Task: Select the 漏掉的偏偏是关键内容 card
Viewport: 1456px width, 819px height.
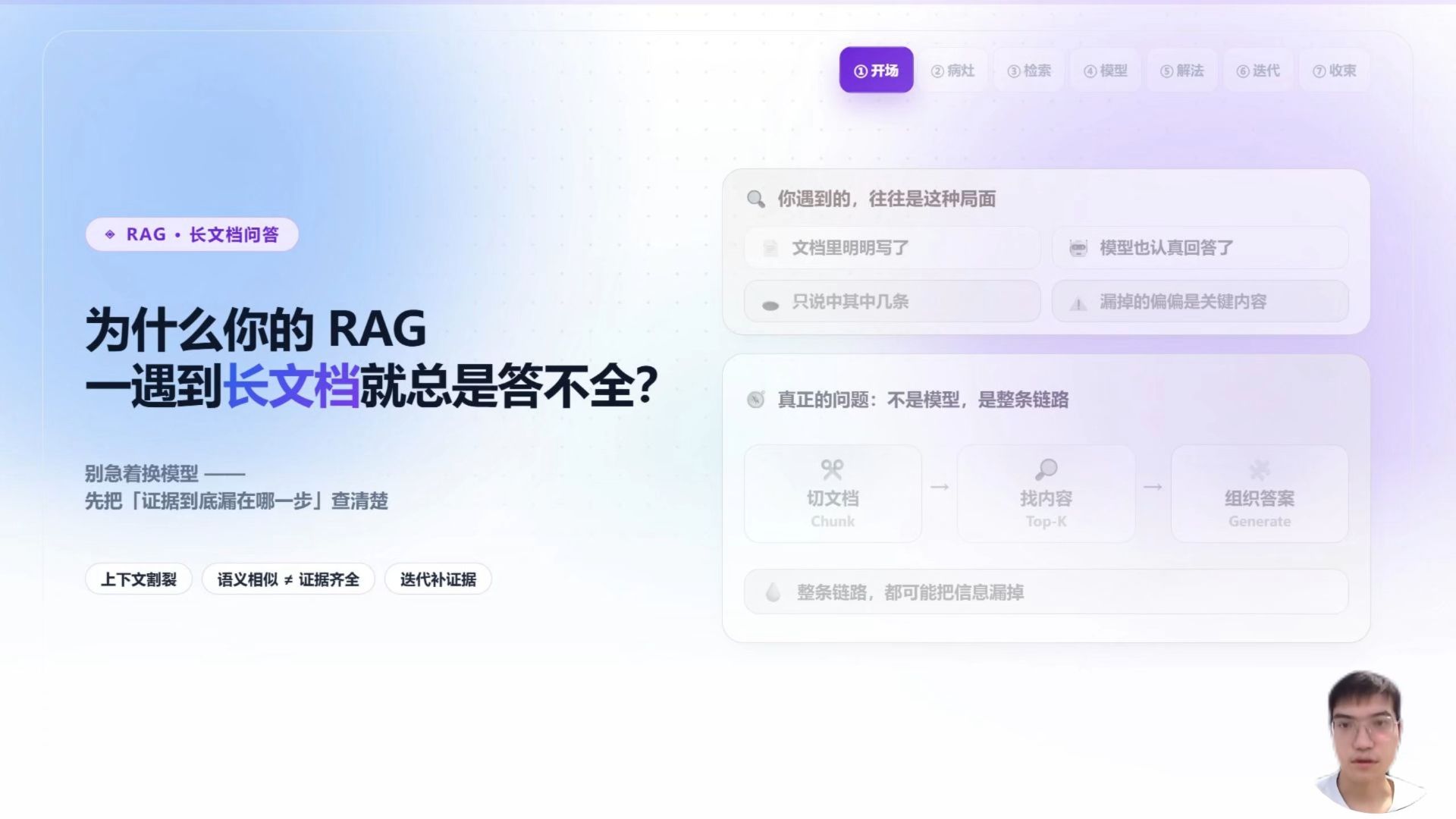Action: pyautogui.click(x=1200, y=302)
